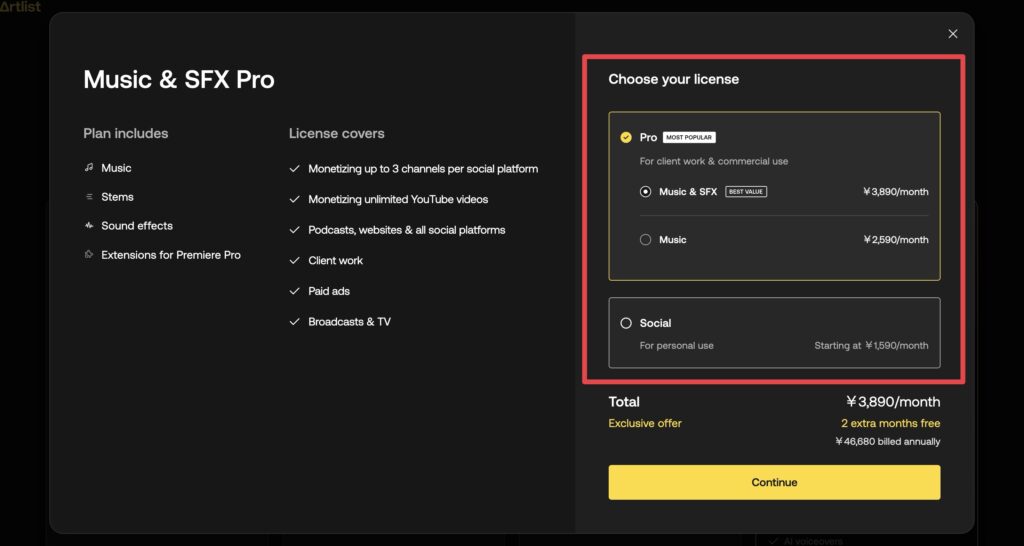The width and height of the screenshot is (1024, 546).
Task: Click the checkmark beside Broadcasts & TV
Action: (x=295, y=322)
